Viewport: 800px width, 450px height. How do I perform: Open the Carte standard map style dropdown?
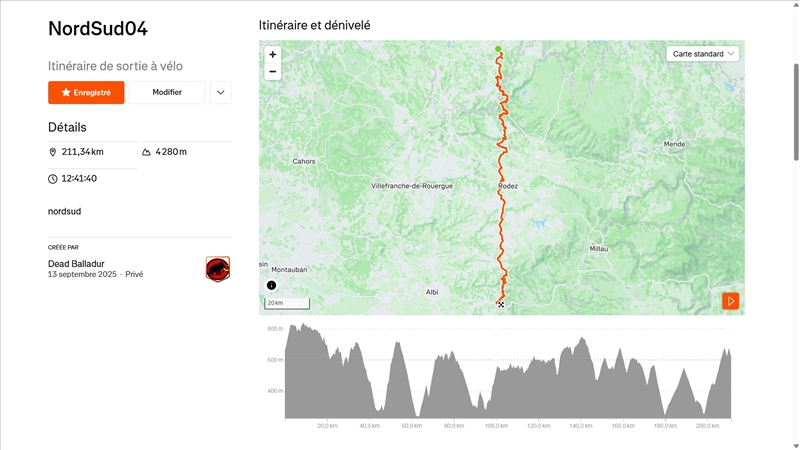pyautogui.click(x=704, y=53)
